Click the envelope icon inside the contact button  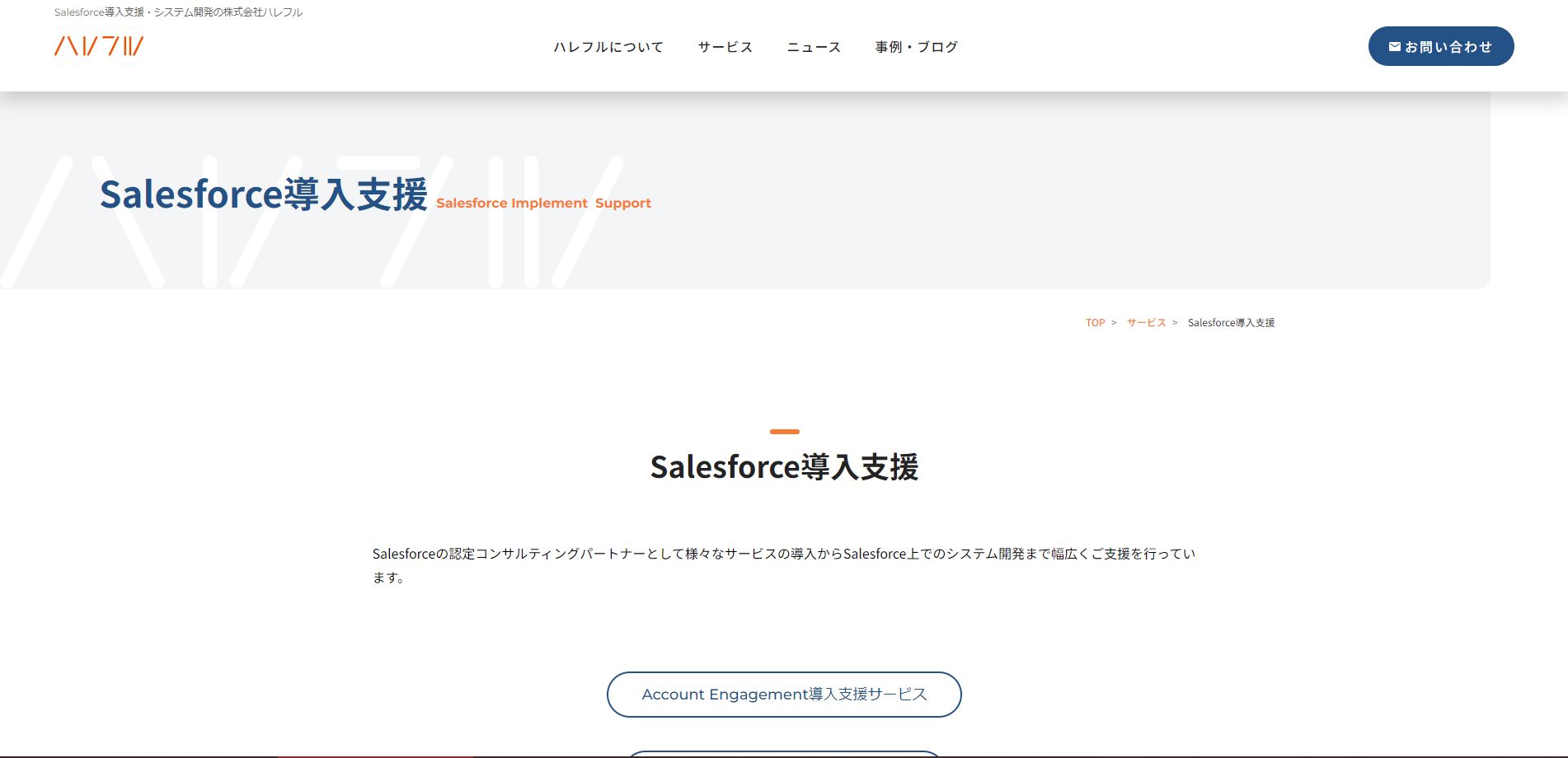pyautogui.click(x=1393, y=46)
